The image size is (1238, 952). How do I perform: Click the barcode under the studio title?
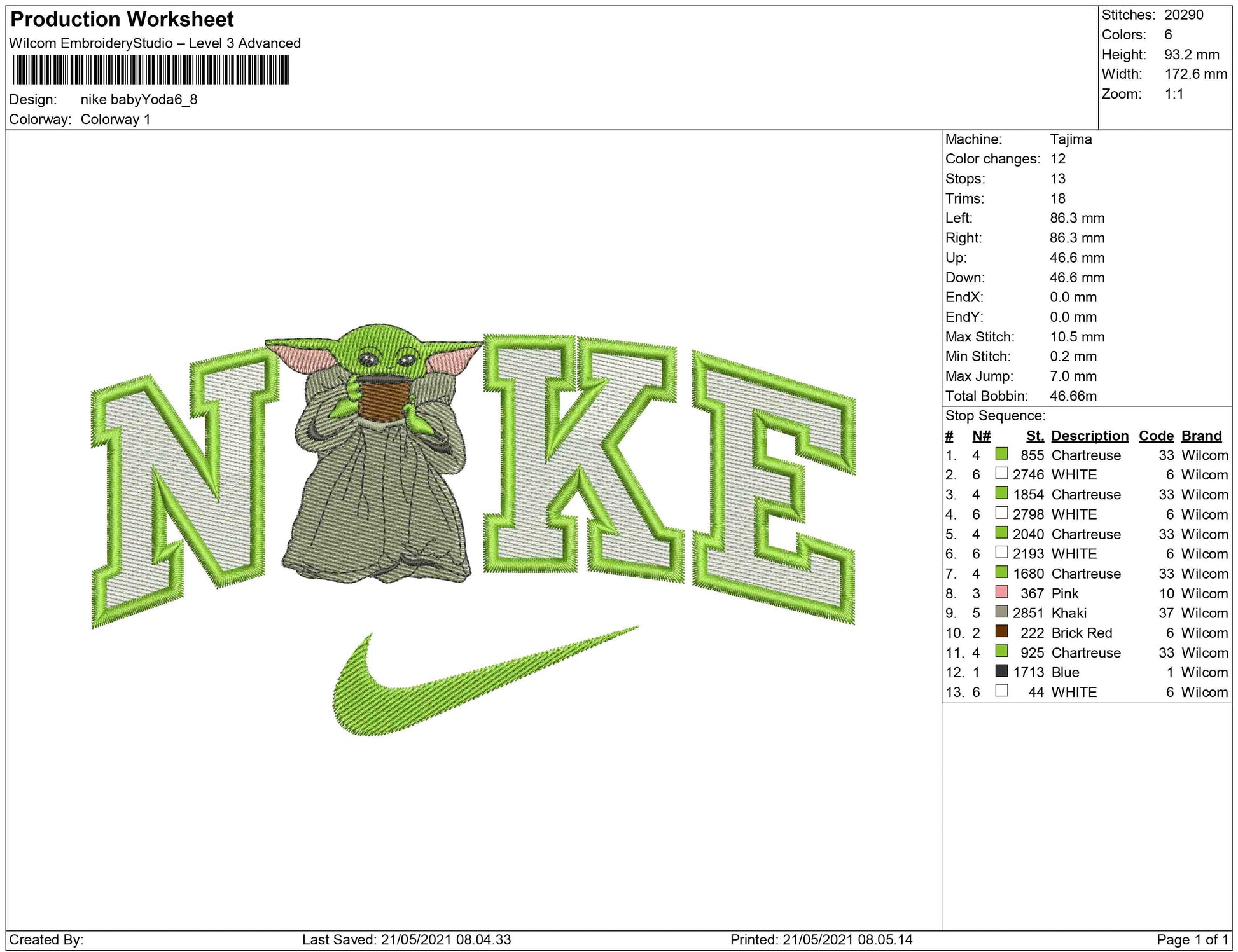pyautogui.click(x=151, y=70)
